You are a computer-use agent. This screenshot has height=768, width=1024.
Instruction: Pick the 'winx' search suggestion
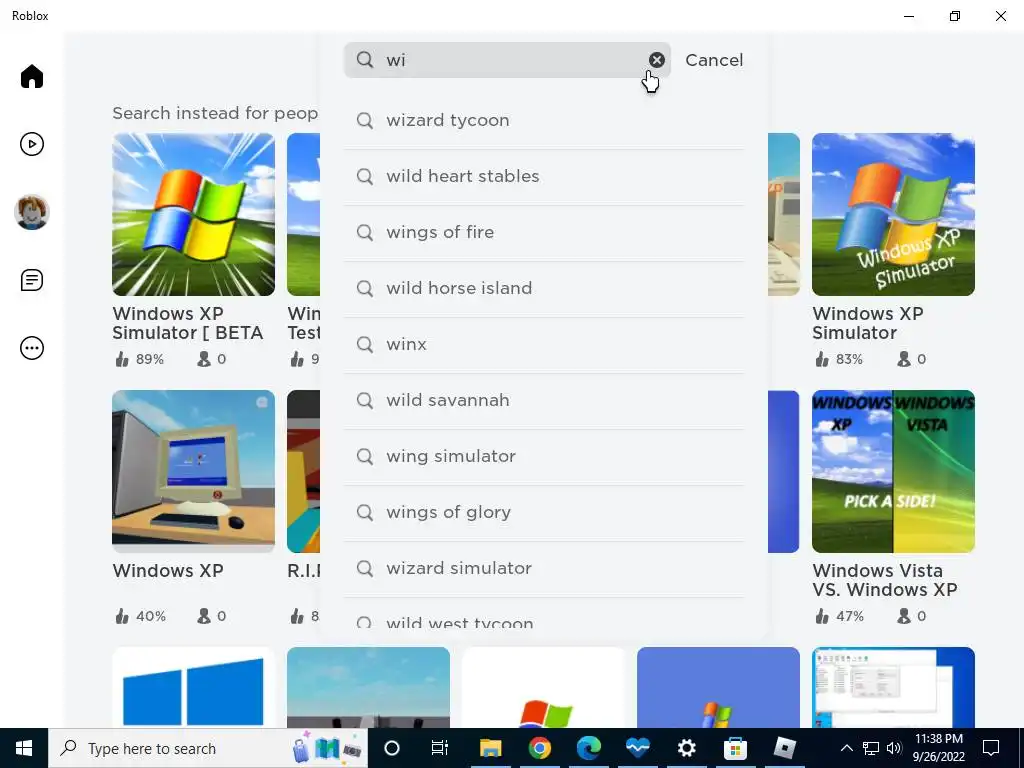click(x=544, y=345)
